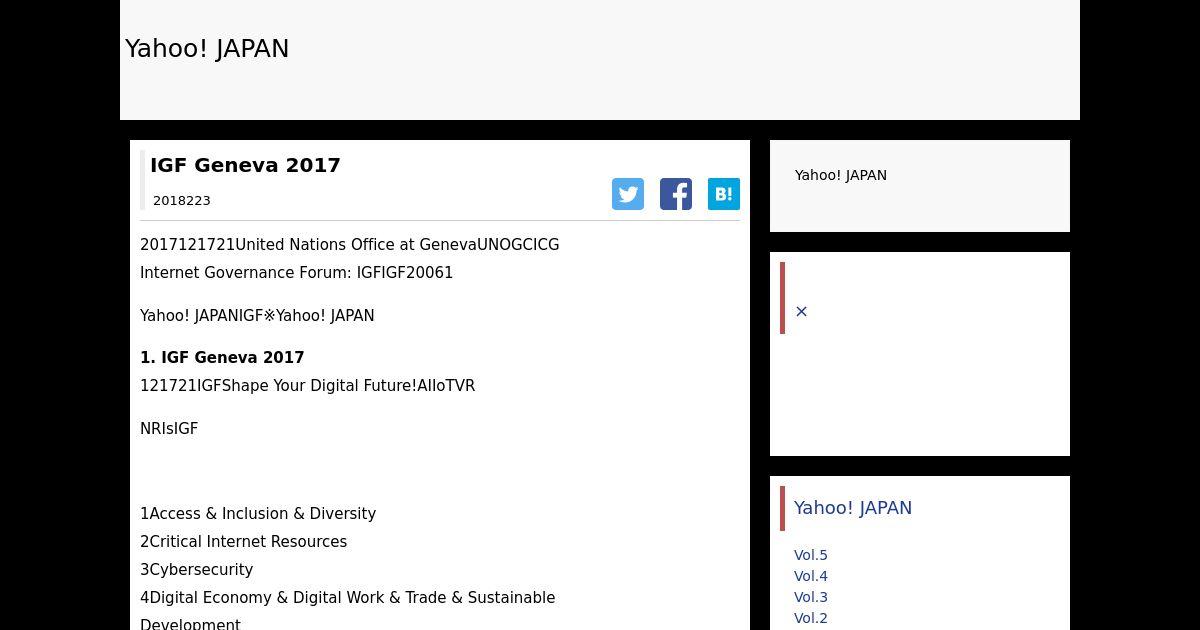Viewport: 1200px width, 630px height.
Task: Open the Vol.4 link
Action: (811, 576)
